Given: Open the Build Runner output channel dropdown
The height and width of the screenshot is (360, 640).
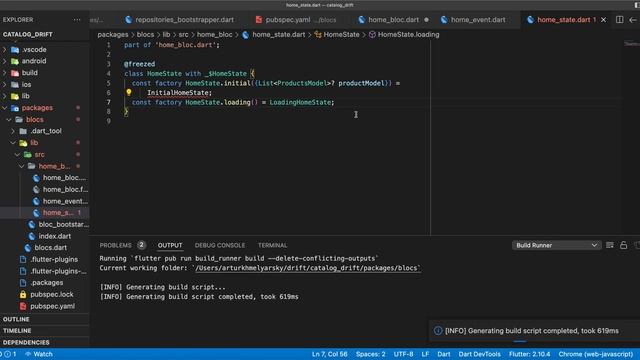Looking at the screenshot, I should pos(556,245).
